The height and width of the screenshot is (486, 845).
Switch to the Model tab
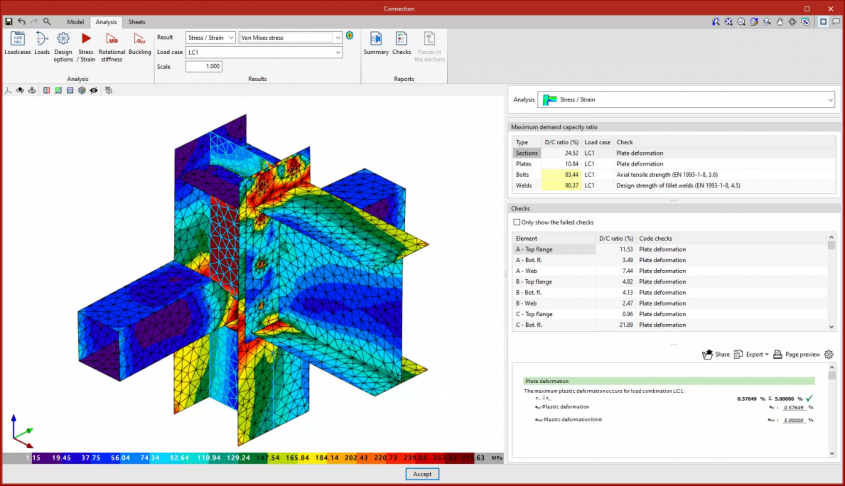pos(75,22)
